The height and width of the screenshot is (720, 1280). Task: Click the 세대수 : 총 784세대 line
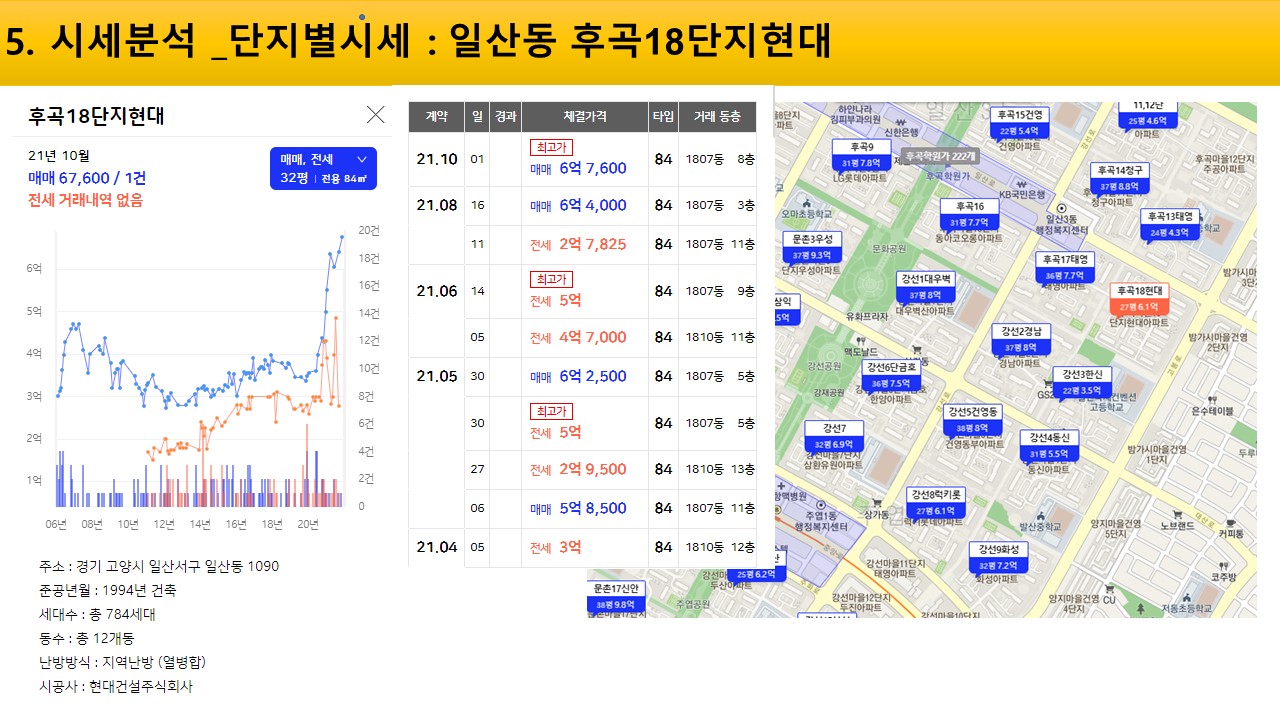[x=97, y=614]
